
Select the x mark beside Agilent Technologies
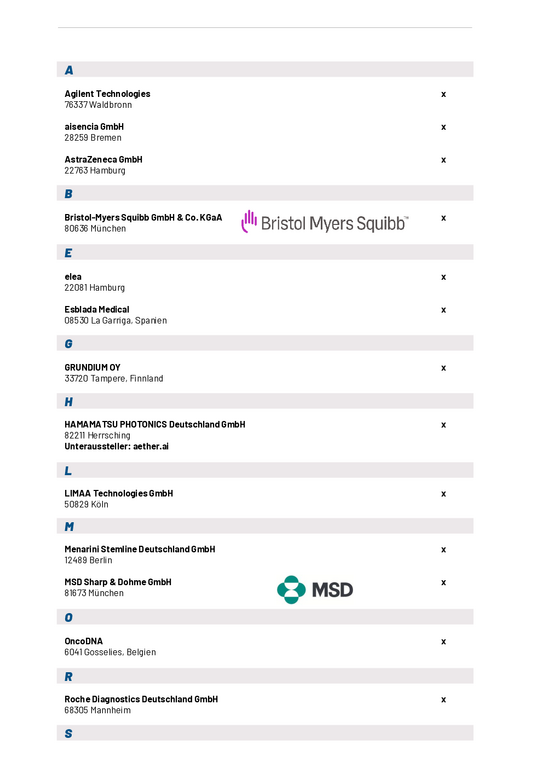[444, 94]
